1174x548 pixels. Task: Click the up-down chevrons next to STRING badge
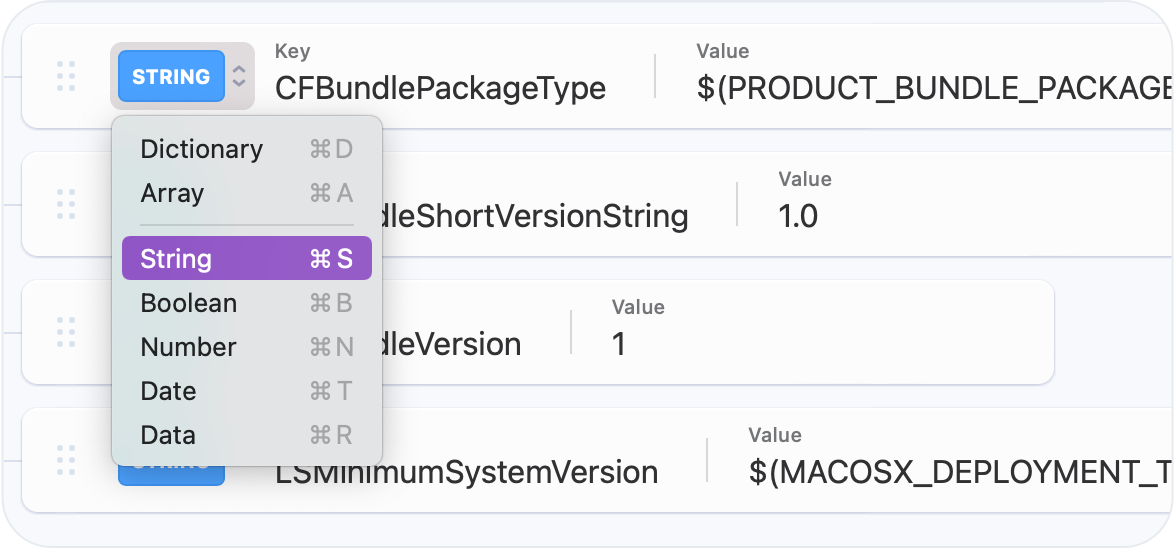tap(239, 77)
